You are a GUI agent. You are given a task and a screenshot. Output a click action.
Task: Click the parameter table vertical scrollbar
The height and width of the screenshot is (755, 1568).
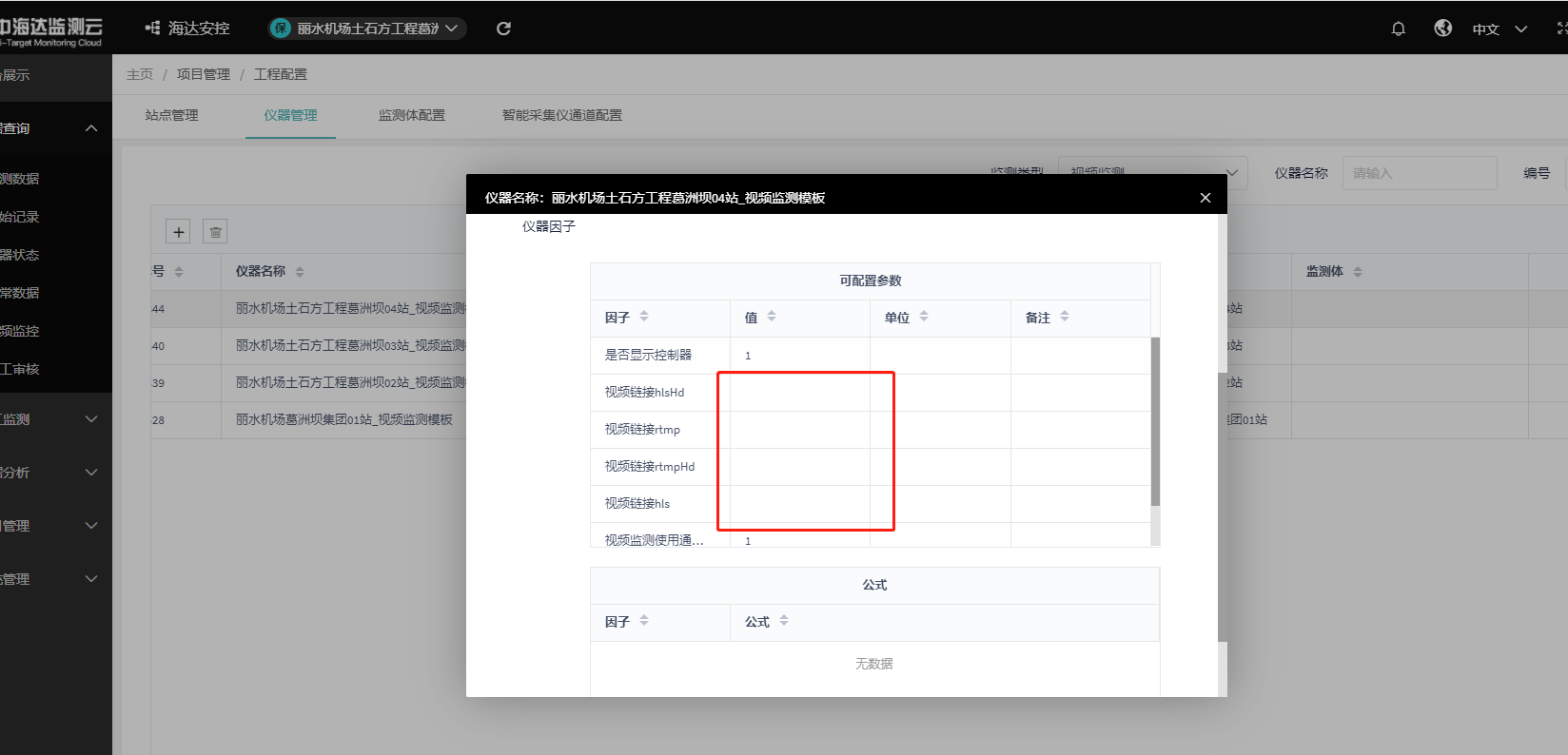[1155, 421]
